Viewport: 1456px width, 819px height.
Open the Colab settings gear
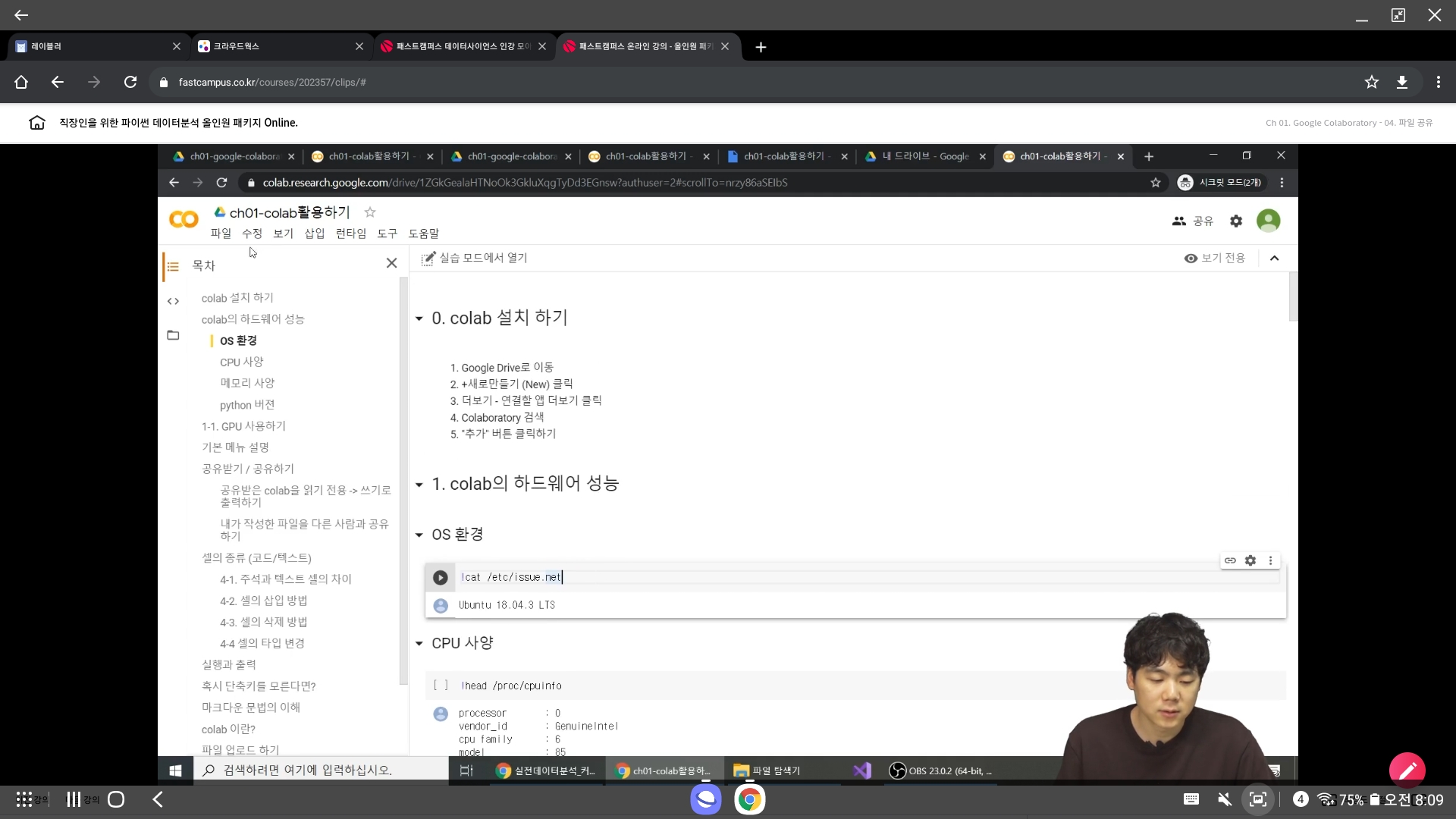click(x=1236, y=221)
